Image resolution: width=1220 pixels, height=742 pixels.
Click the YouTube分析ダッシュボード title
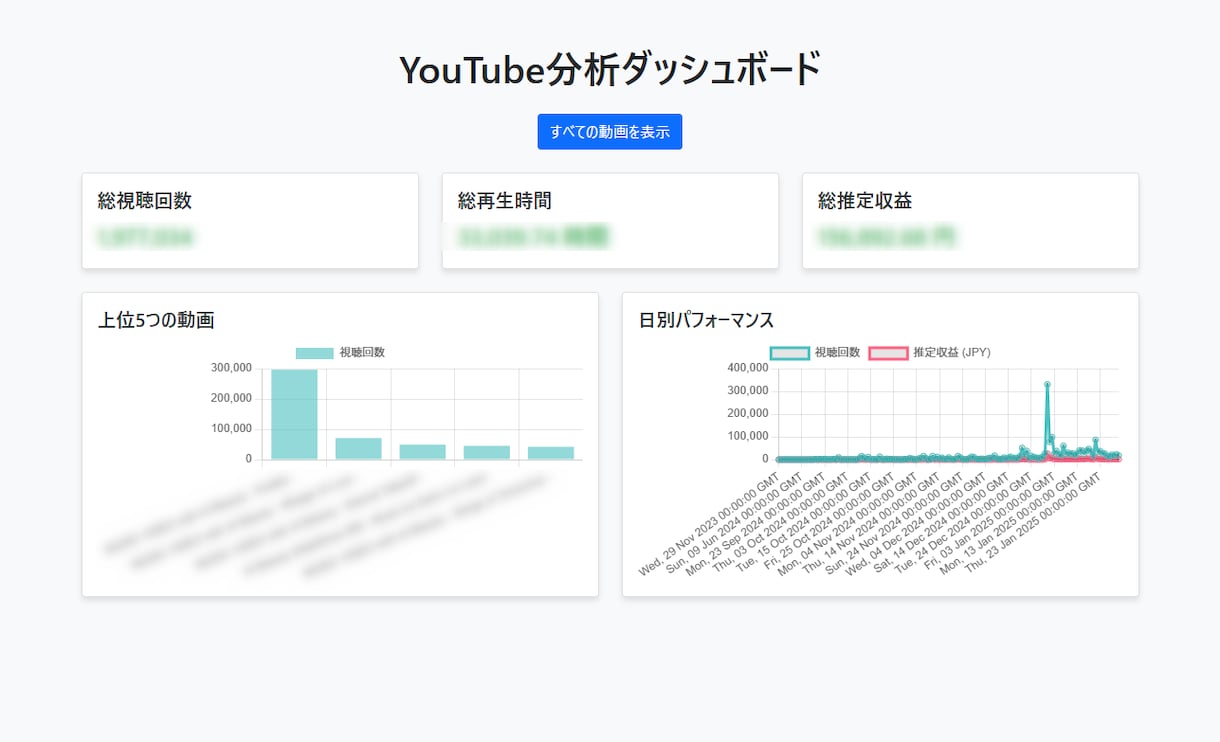coord(610,70)
